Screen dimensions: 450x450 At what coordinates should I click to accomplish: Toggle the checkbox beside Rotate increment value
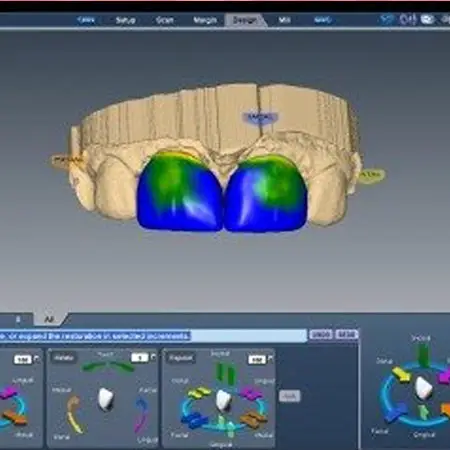pyautogui.click(x=153, y=357)
